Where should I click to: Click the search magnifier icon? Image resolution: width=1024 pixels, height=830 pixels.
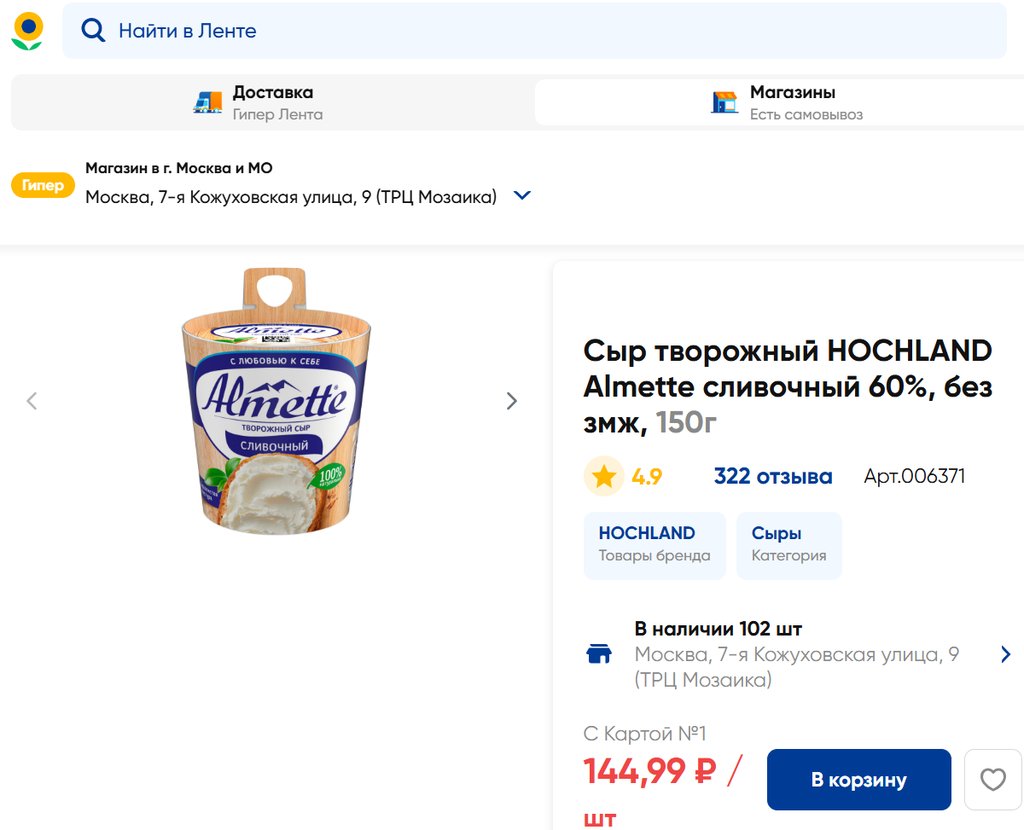93,31
